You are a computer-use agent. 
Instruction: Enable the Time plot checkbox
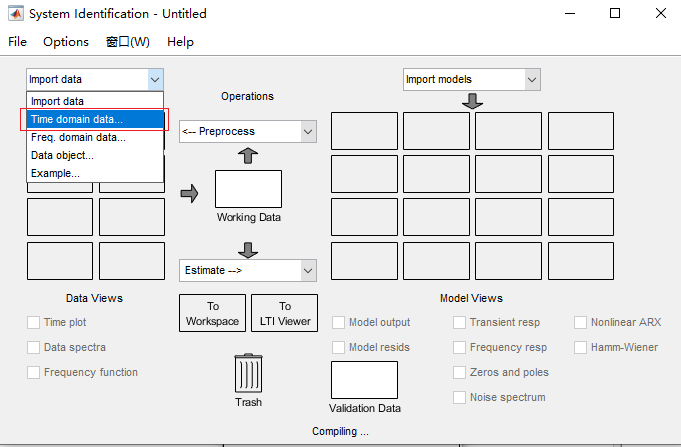coord(35,322)
